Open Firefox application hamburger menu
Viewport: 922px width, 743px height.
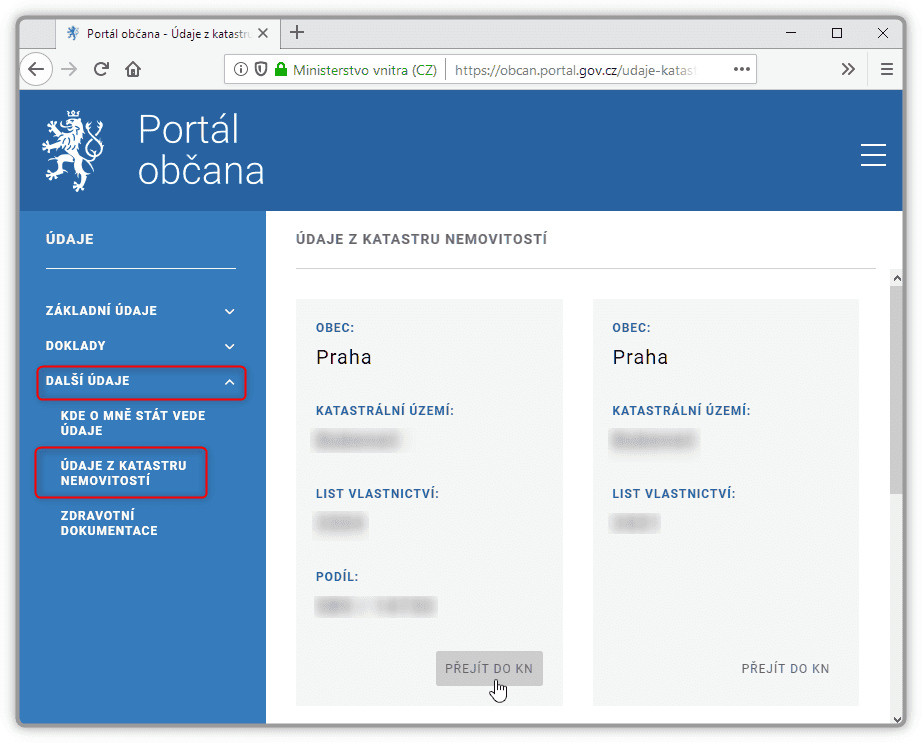point(887,69)
